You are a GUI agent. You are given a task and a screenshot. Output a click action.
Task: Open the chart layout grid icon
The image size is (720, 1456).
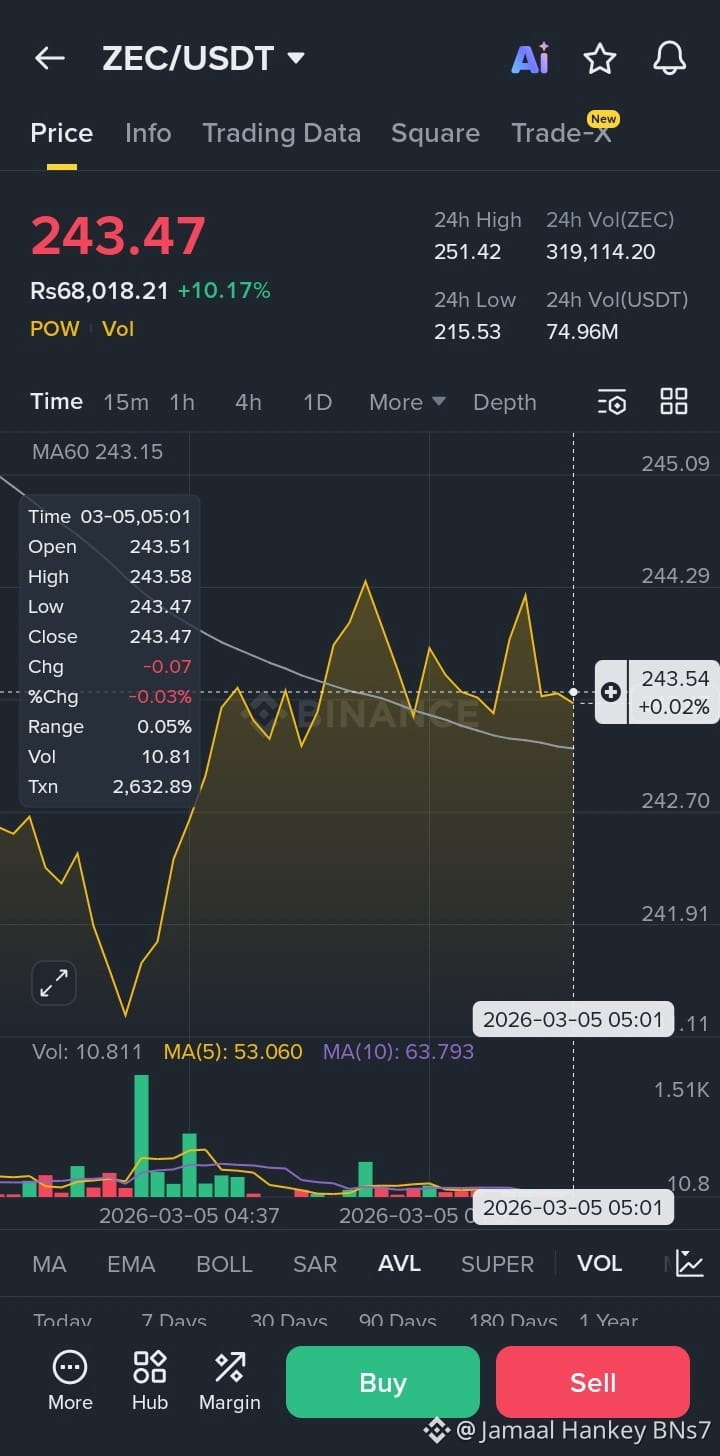click(x=674, y=401)
